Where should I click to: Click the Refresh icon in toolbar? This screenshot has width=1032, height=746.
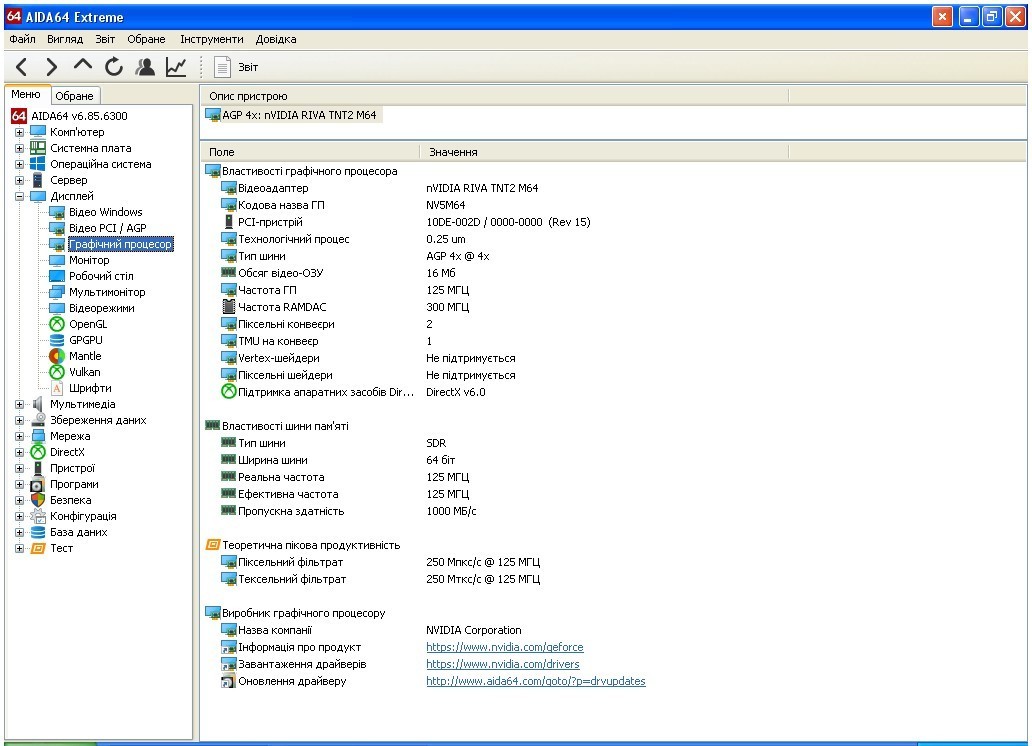[114, 67]
